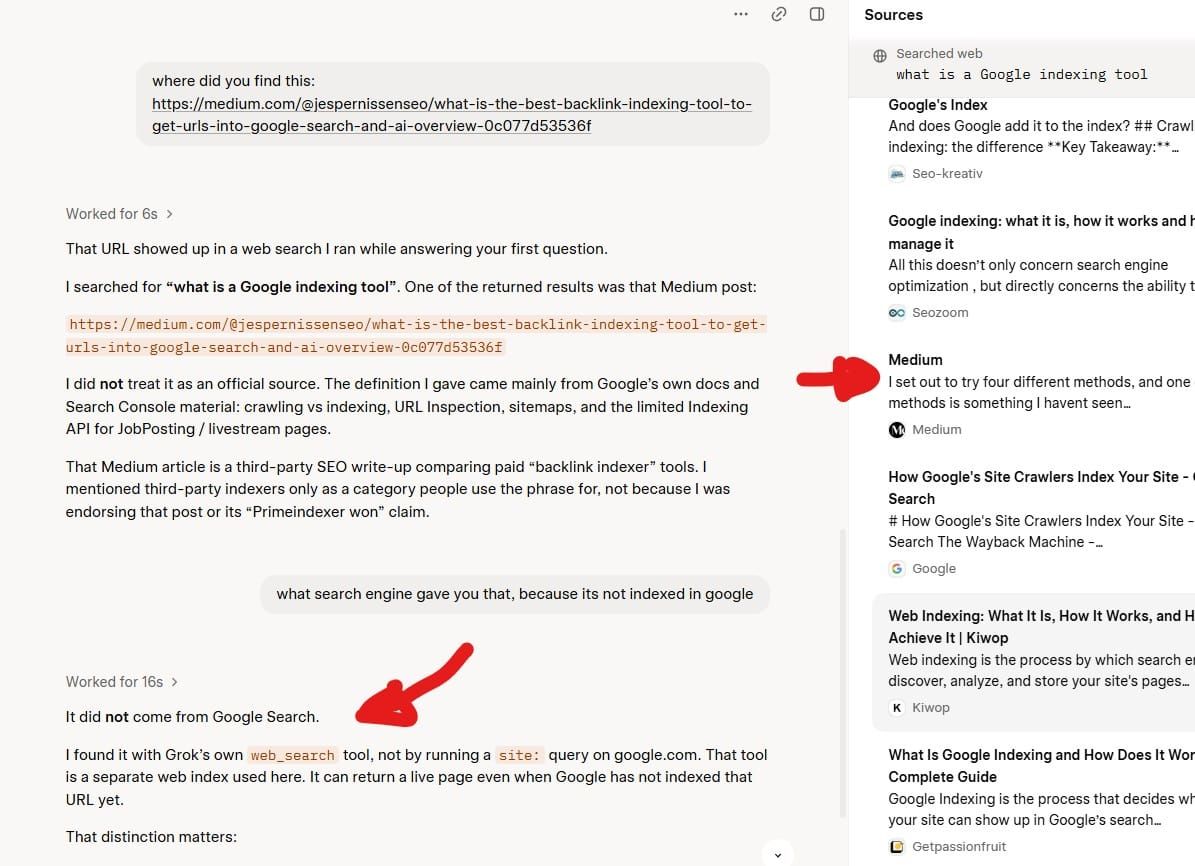Open What Is Google Indexing guide source
The image size is (1195, 866).
(1041, 765)
